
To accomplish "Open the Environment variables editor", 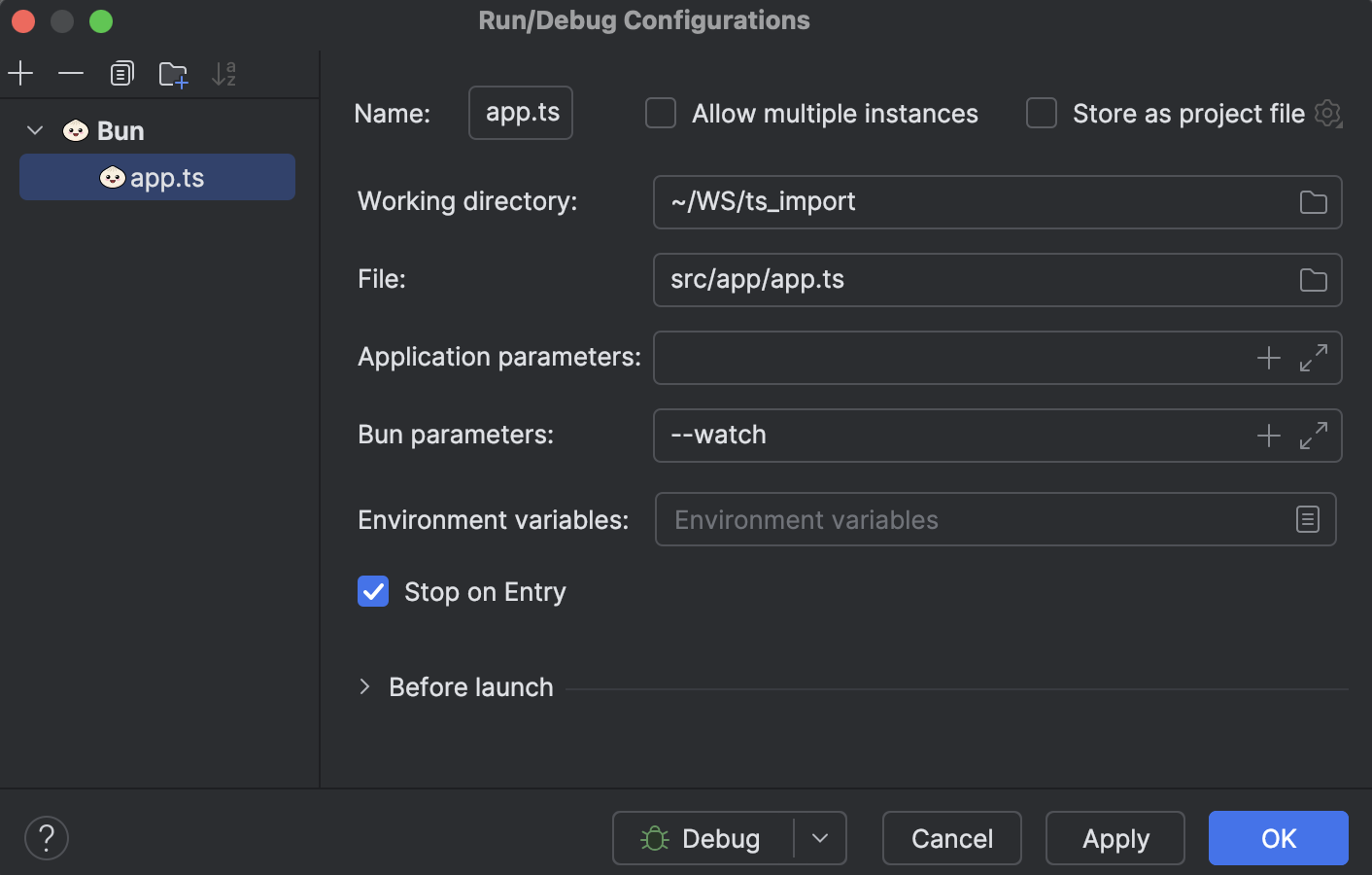I will tap(1308, 519).
